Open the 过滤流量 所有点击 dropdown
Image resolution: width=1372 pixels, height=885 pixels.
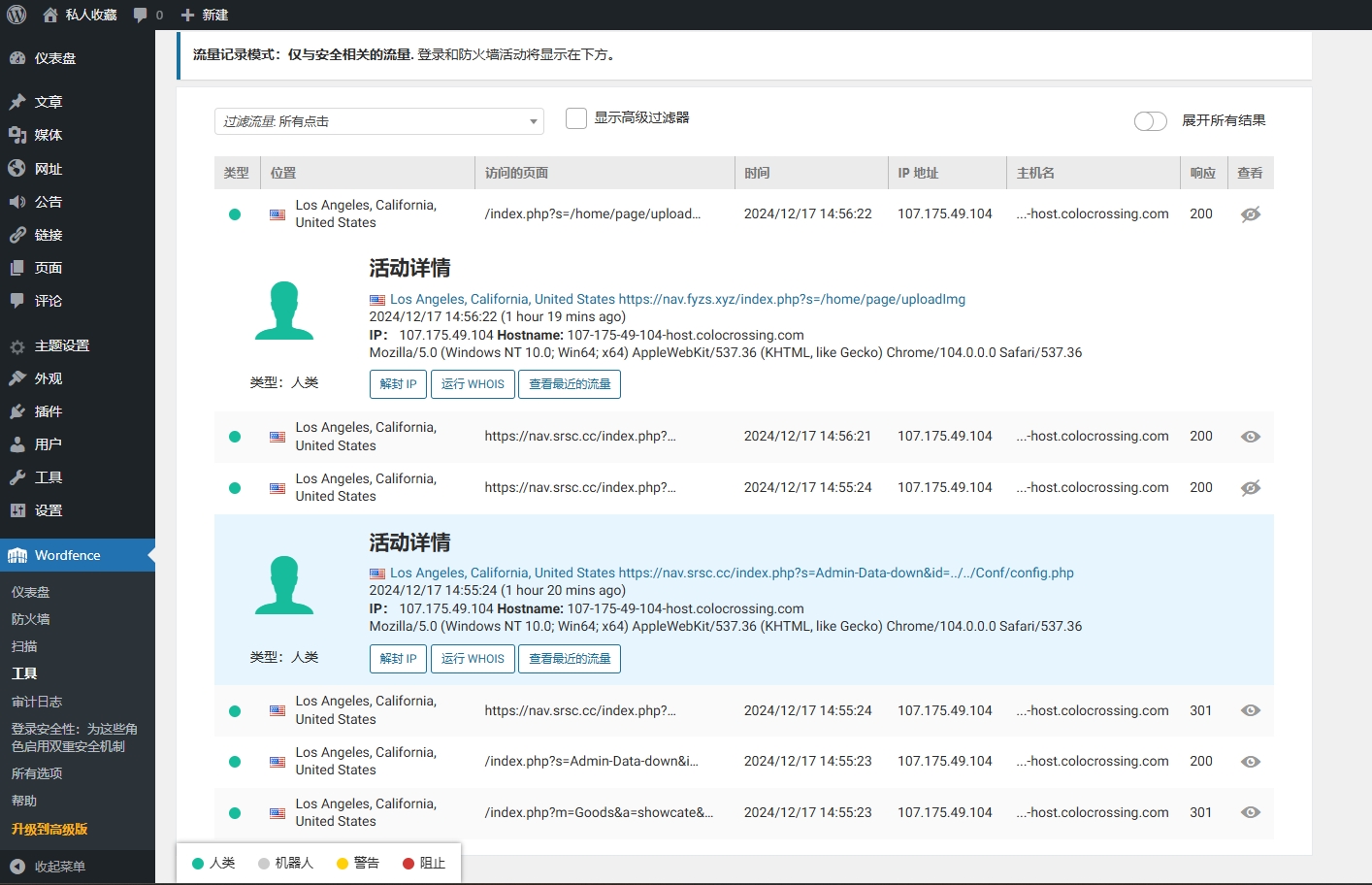coord(378,121)
